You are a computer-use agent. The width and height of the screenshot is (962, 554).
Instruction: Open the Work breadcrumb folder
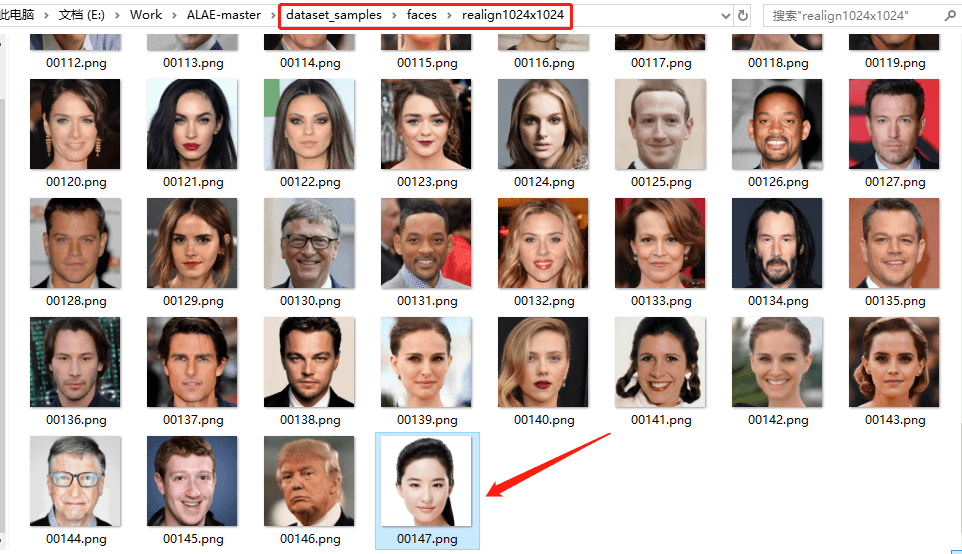point(145,15)
